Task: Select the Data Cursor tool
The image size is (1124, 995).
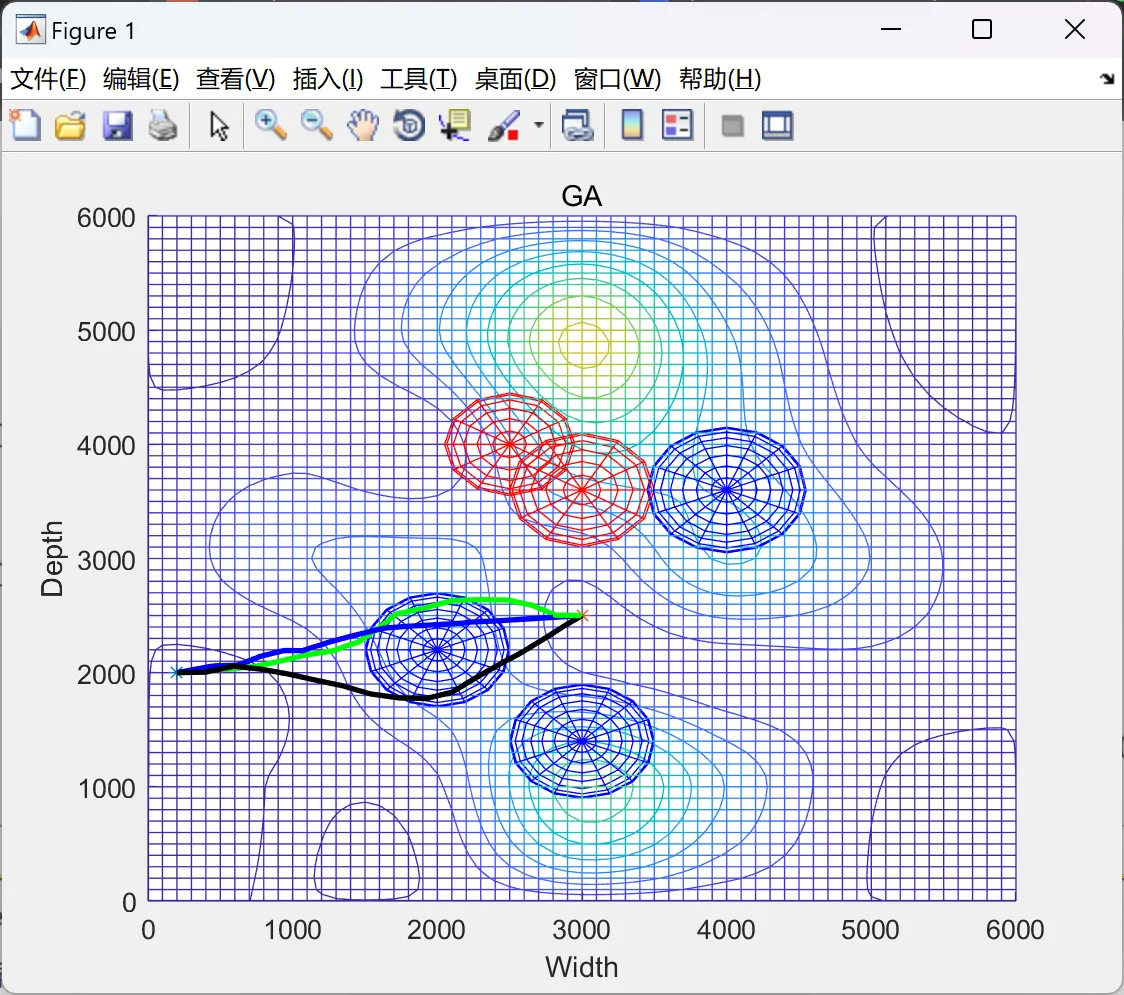Action: [455, 126]
